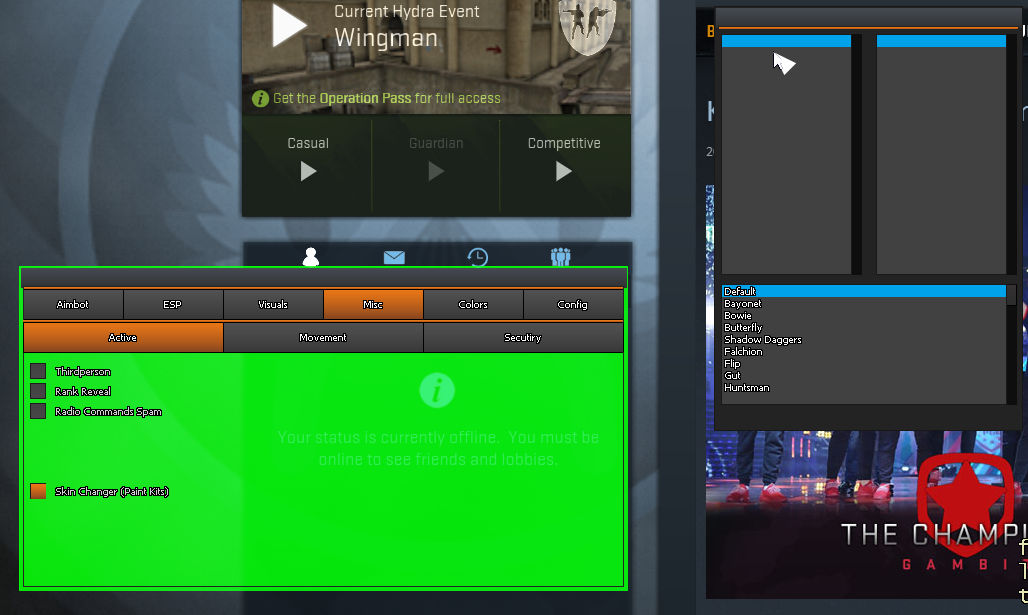This screenshot has width=1028, height=615.
Task: Open the Secutiry sub-tab
Action: click(x=523, y=338)
